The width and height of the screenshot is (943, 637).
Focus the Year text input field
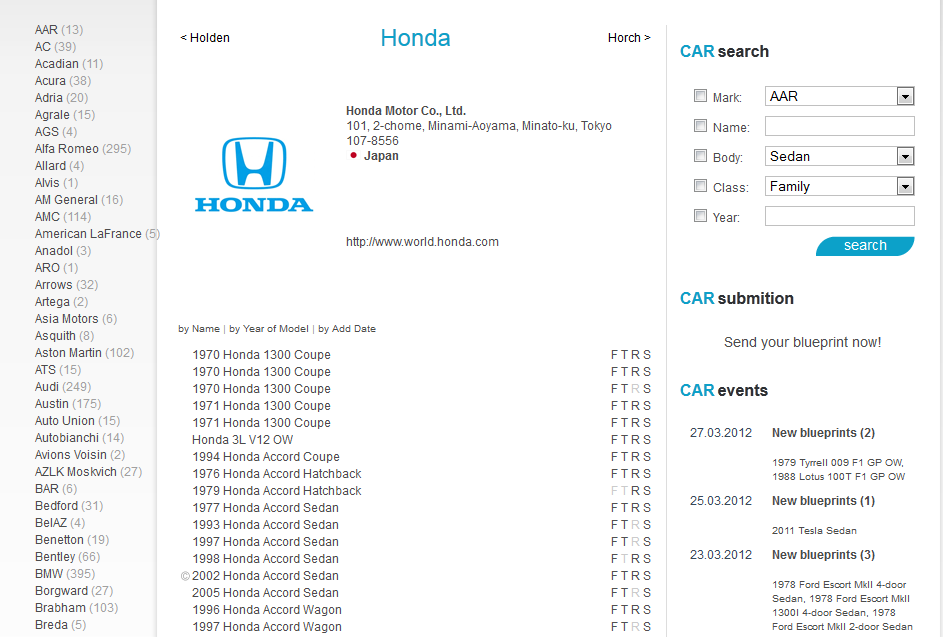(x=840, y=216)
